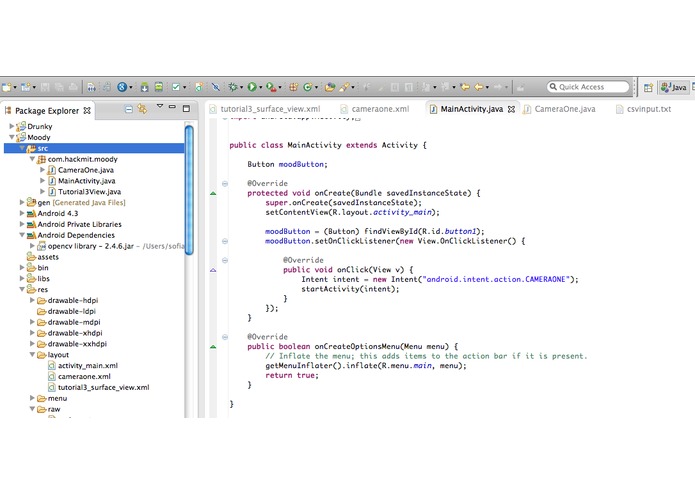Image resolution: width=695 pixels, height=494 pixels.
Task: Collapse the Android Dependencies node
Action: coord(22,235)
